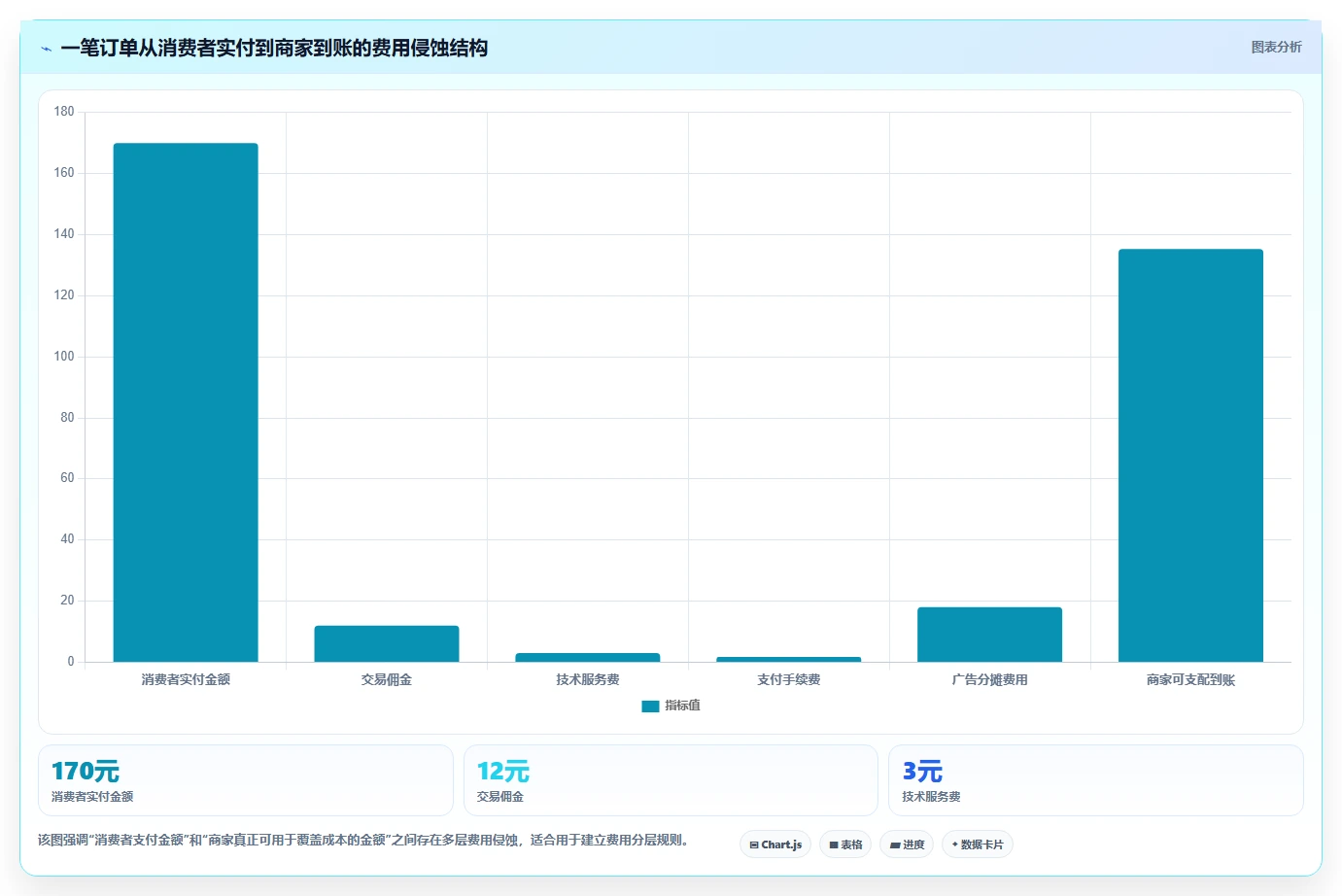Click the y-axis value 20
The image size is (1342, 896).
click(x=67, y=601)
